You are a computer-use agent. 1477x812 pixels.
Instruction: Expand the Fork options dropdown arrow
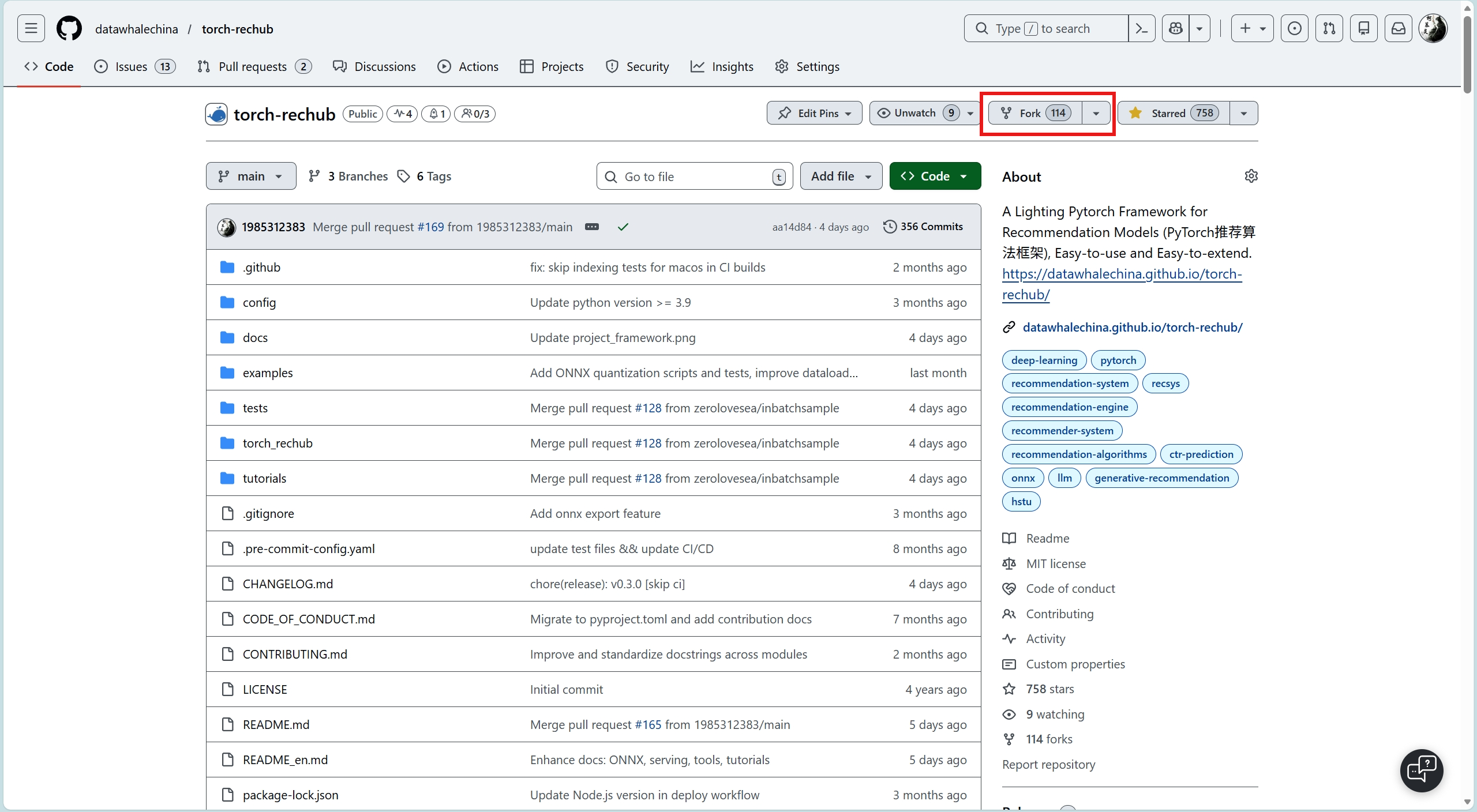coord(1096,113)
